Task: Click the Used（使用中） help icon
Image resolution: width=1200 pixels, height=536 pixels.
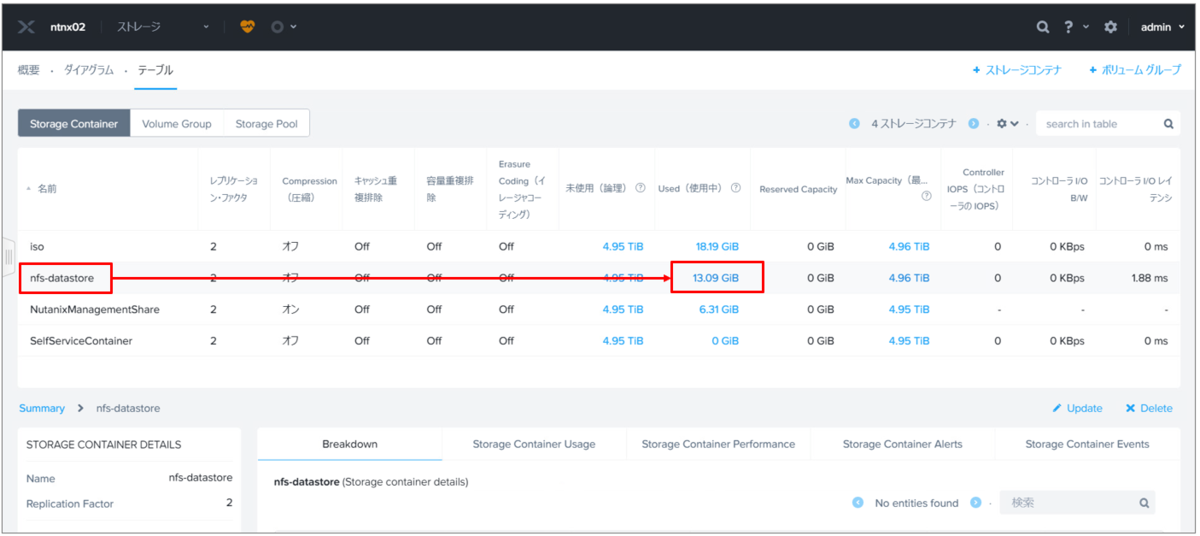Action: click(x=735, y=188)
